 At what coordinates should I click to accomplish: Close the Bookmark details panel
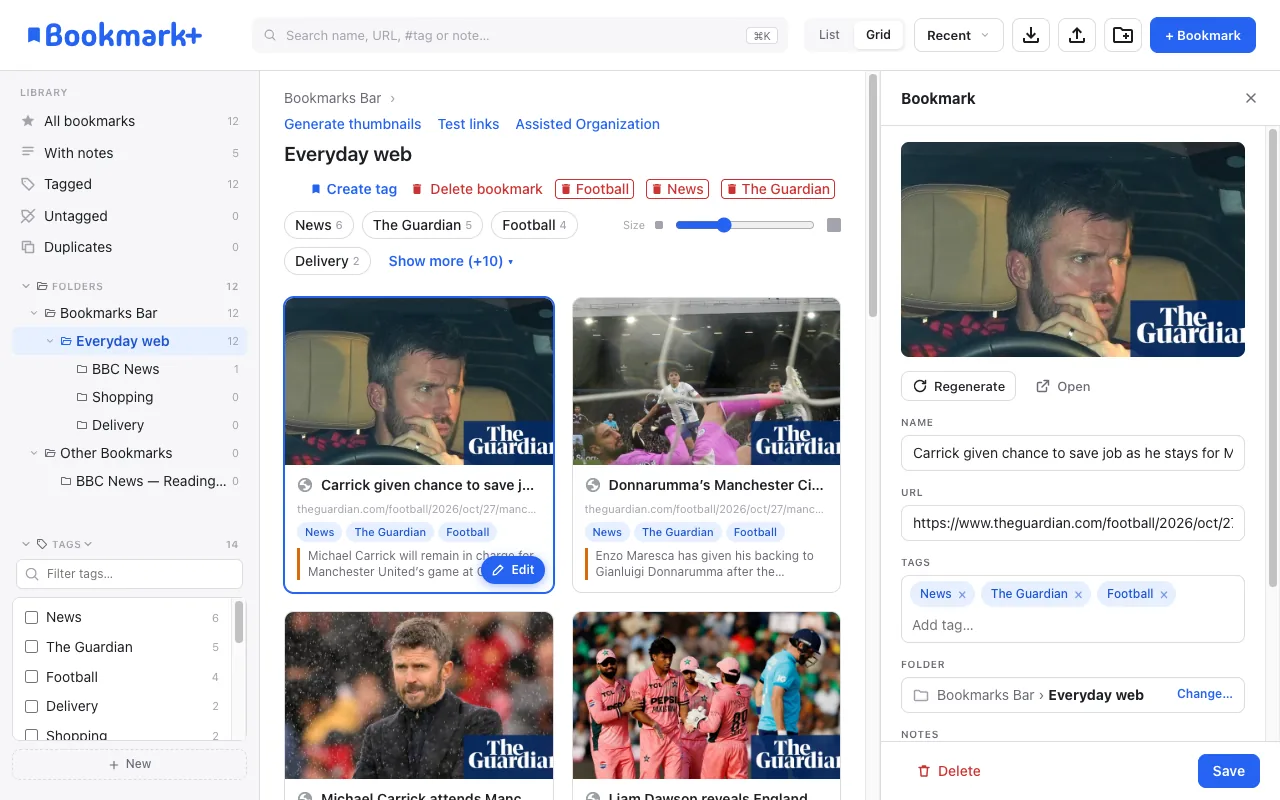[1250, 98]
